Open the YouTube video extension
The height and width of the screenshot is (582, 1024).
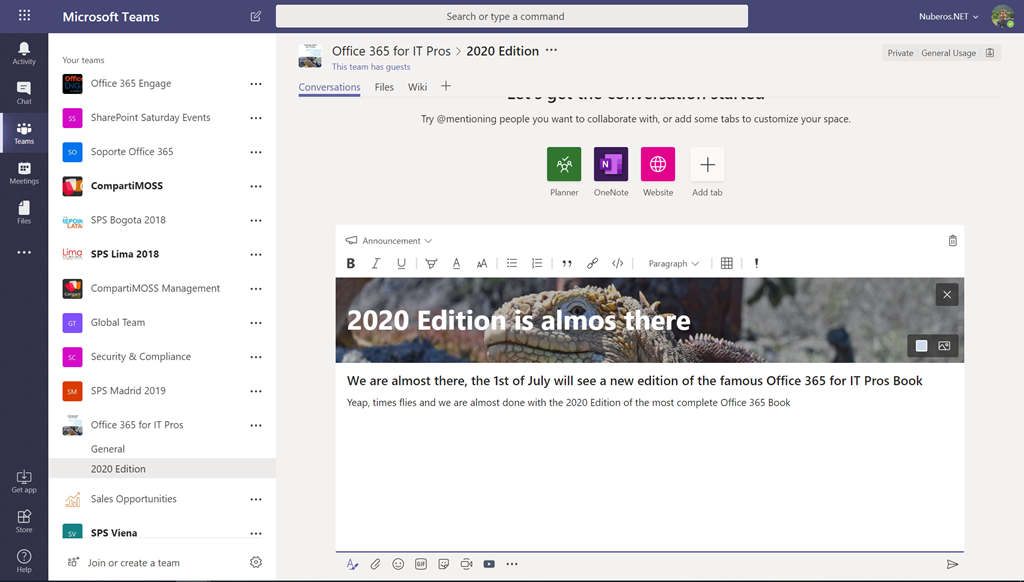coord(489,564)
